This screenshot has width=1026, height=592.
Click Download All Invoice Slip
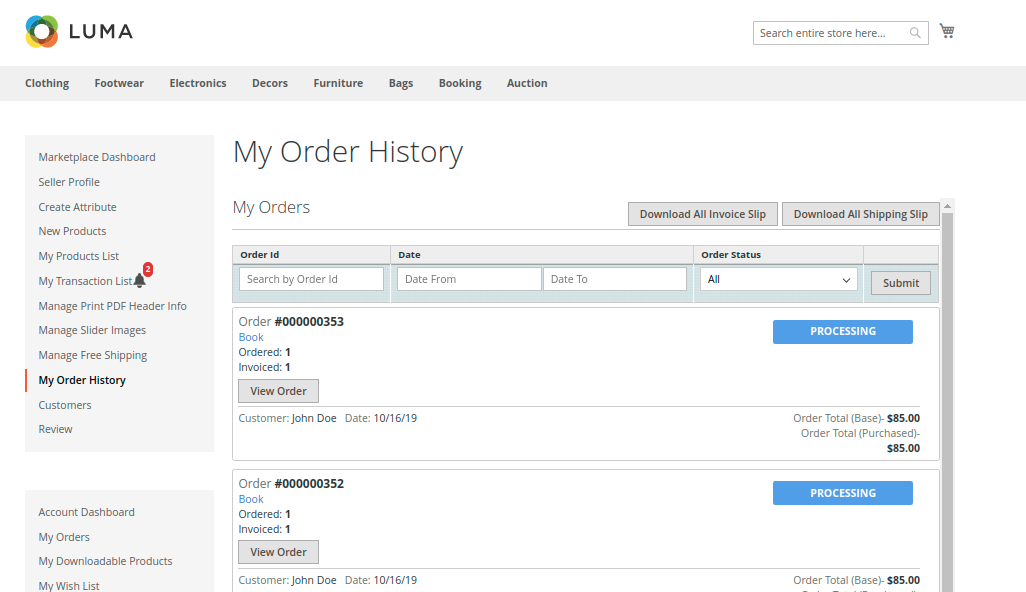pyautogui.click(x=702, y=213)
